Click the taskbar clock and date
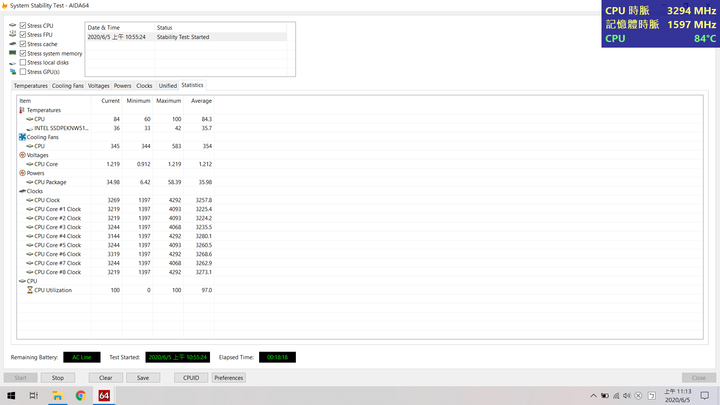Viewport: 720px width, 405px height. click(678, 396)
